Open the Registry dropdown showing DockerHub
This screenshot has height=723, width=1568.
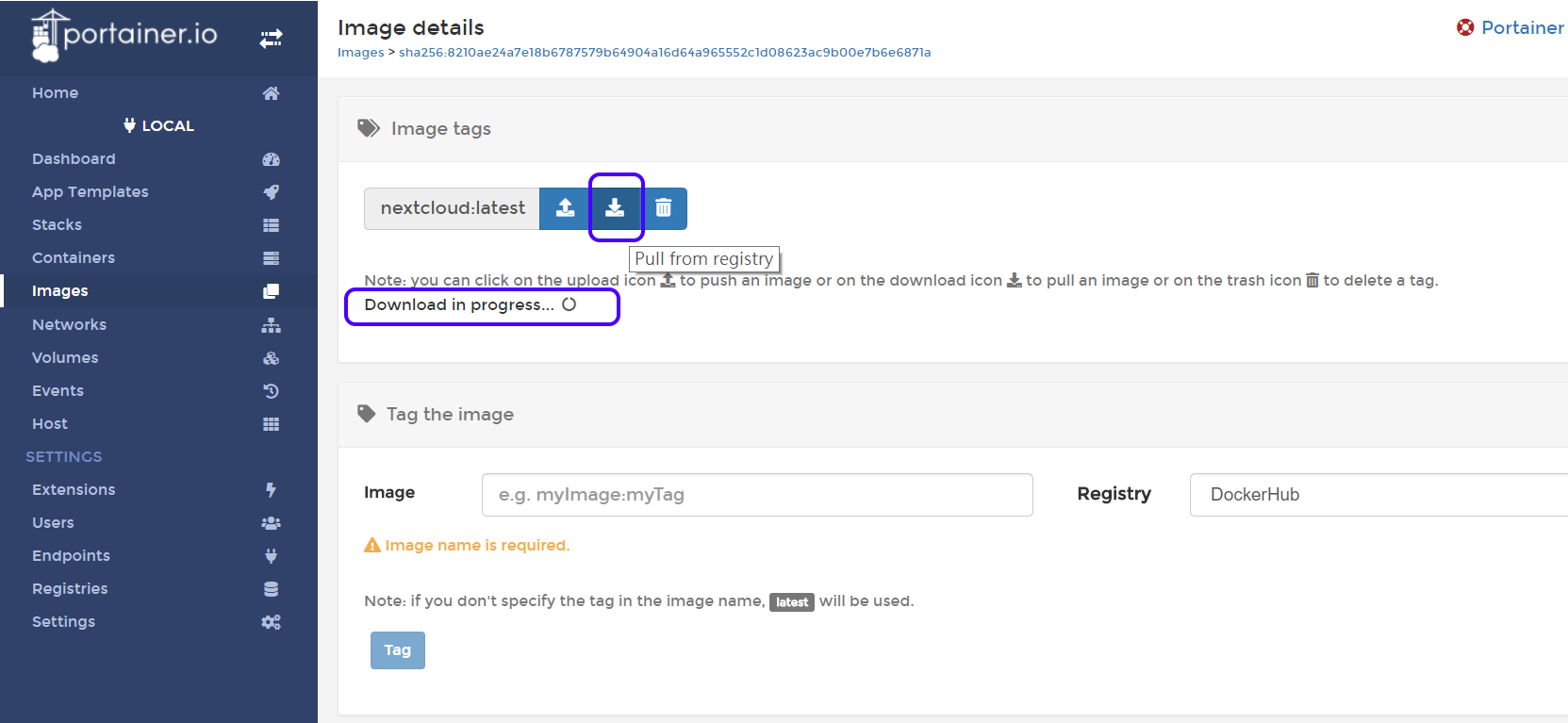tap(1377, 495)
